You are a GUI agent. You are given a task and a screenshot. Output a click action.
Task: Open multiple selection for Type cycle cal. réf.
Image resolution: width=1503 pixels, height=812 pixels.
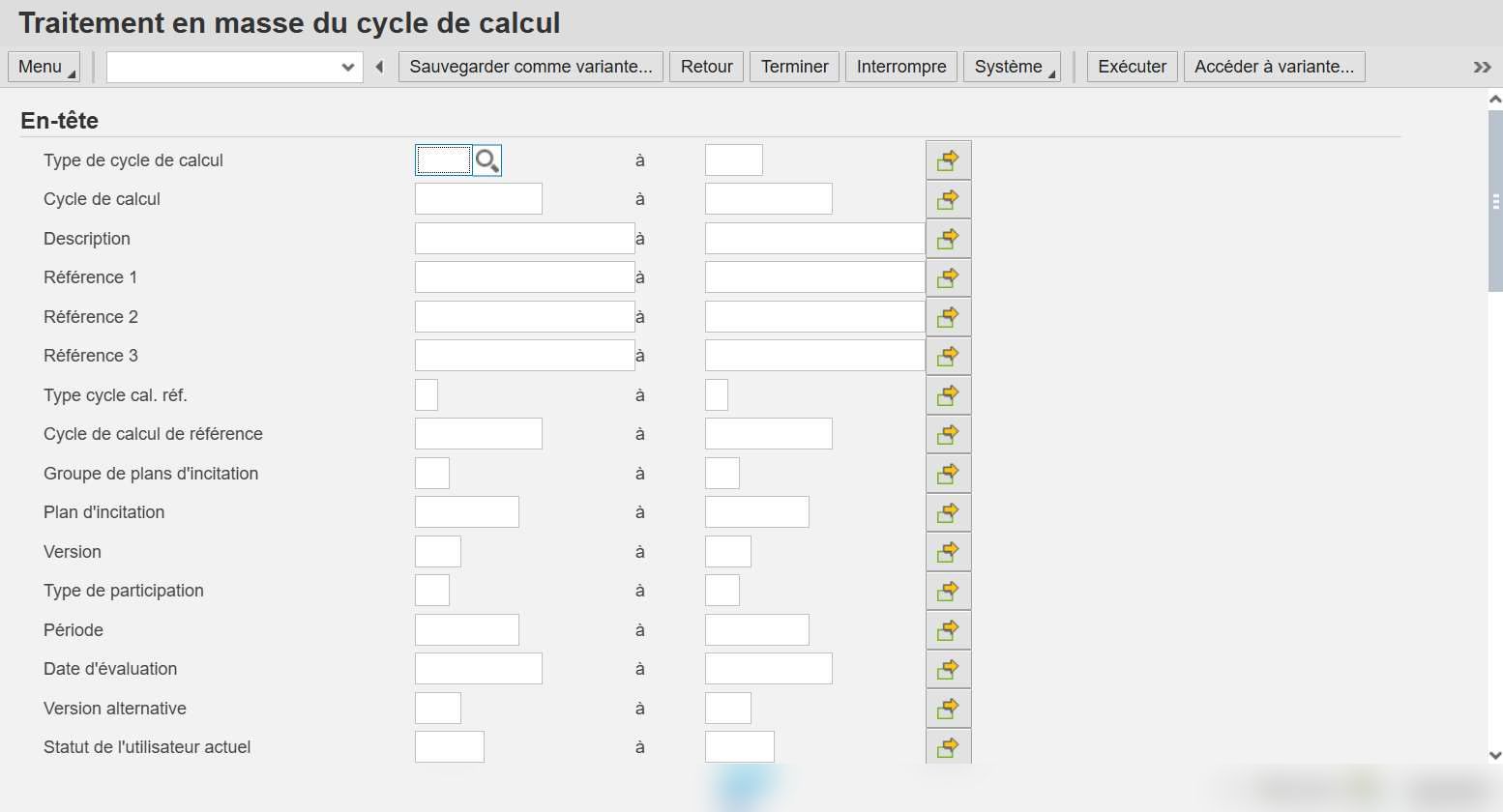pos(948,395)
